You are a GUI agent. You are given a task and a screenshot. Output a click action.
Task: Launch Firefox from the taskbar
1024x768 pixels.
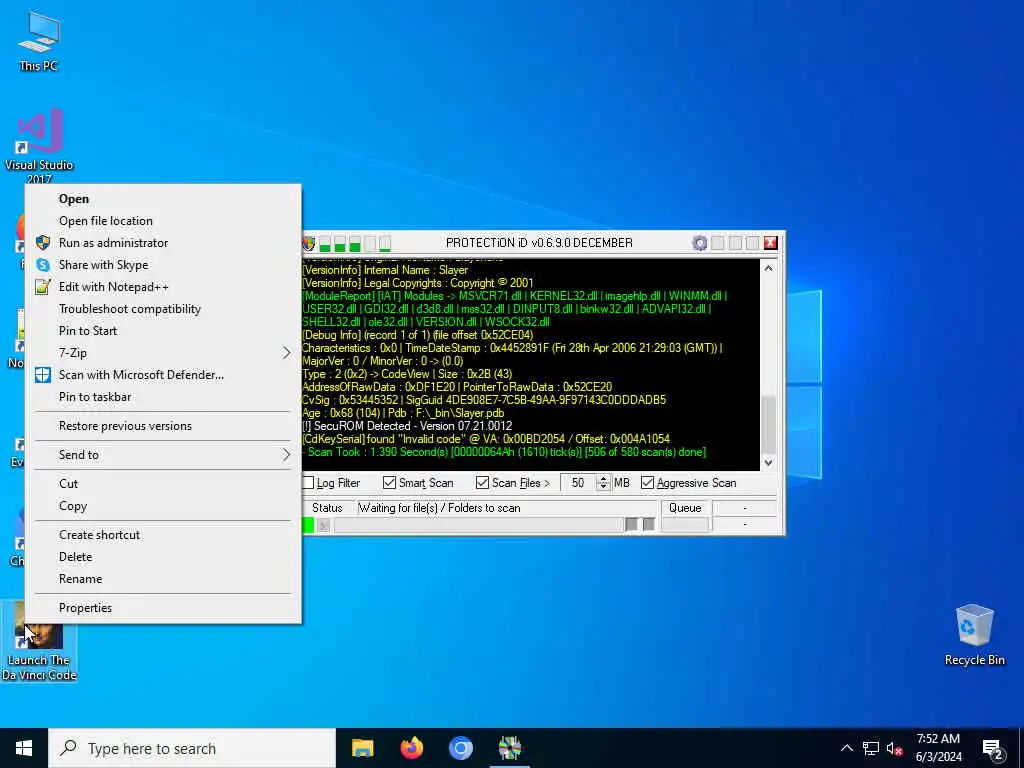pyautogui.click(x=411, y=748)
